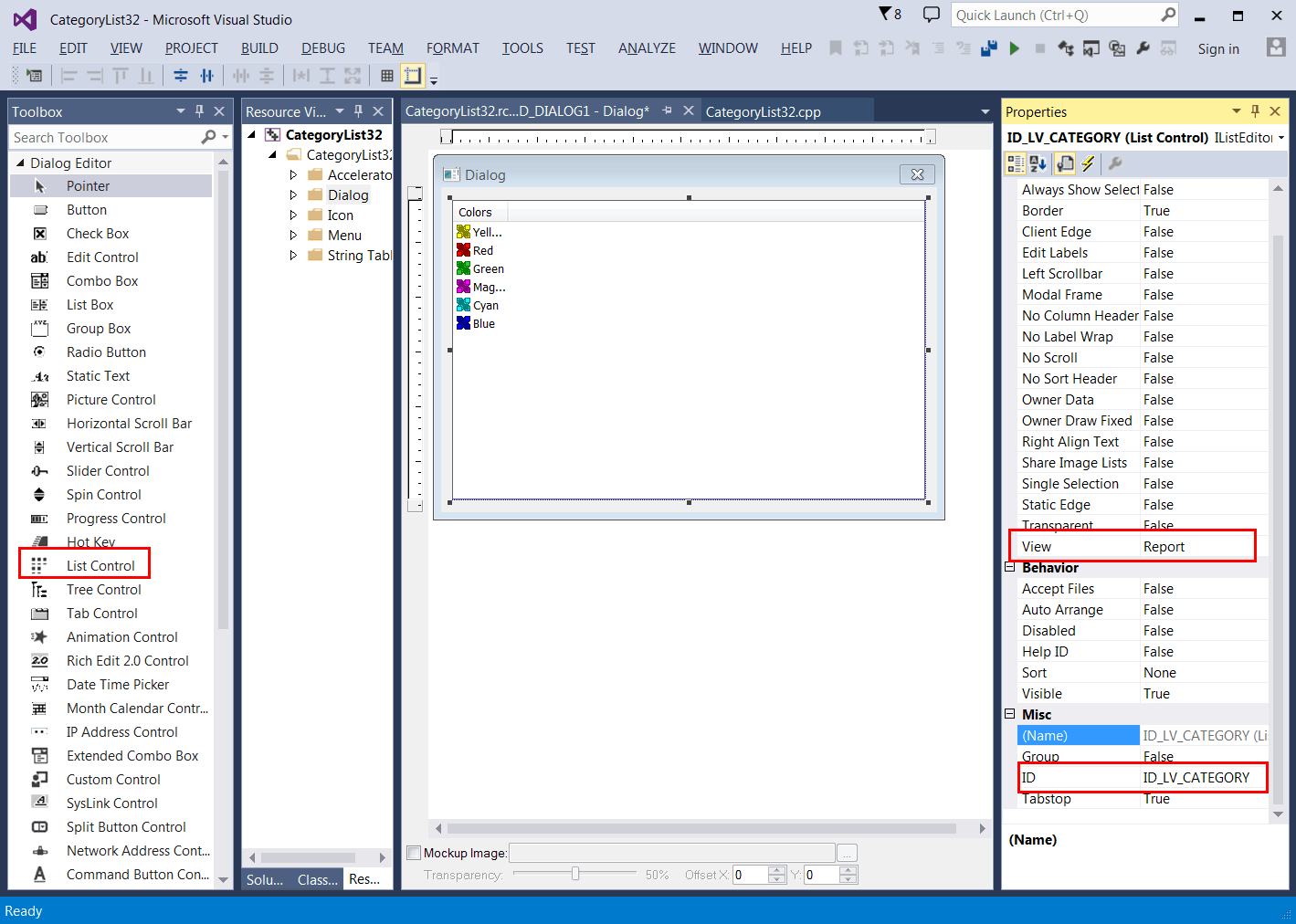Pin the Toolbox panel with auto-hide icon

pos(199,111)
